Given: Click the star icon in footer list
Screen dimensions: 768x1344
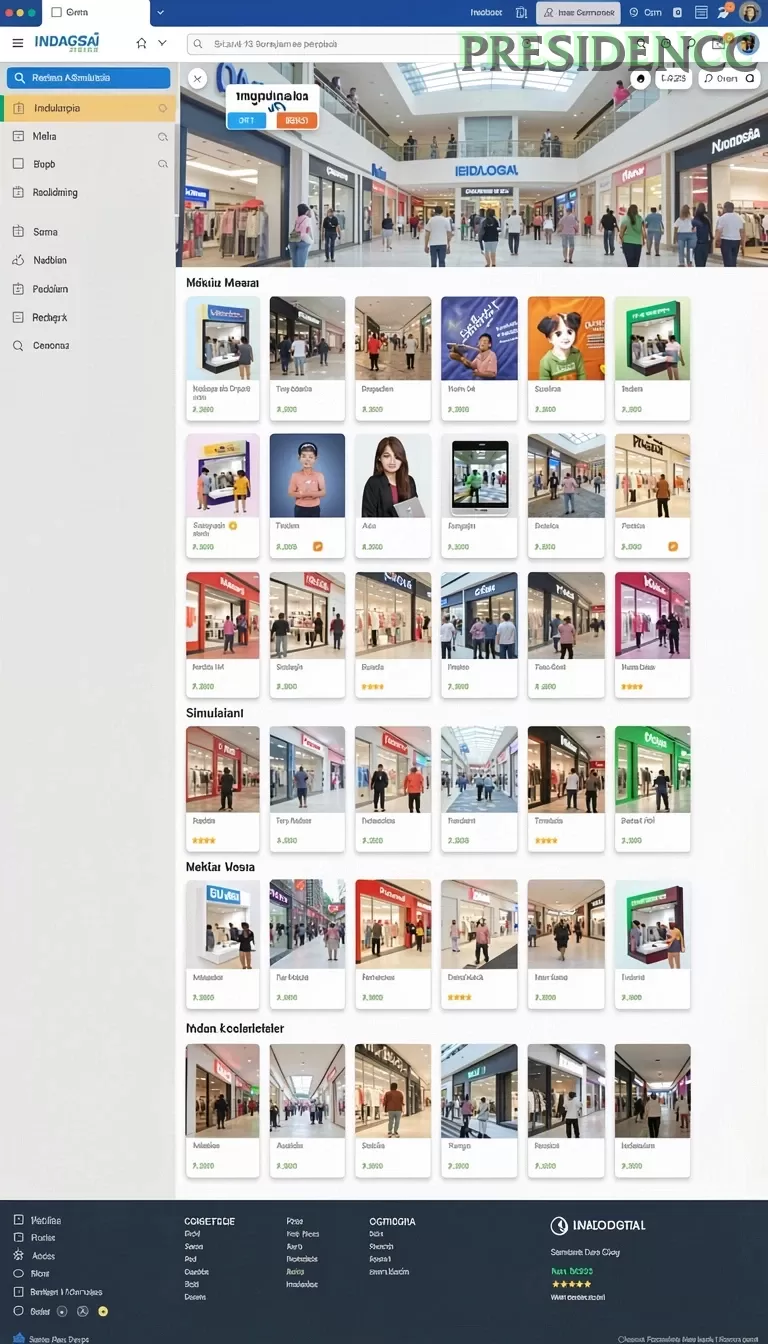Looking at the screenshot, I should pyautogui.click(x=18, y=1256).
